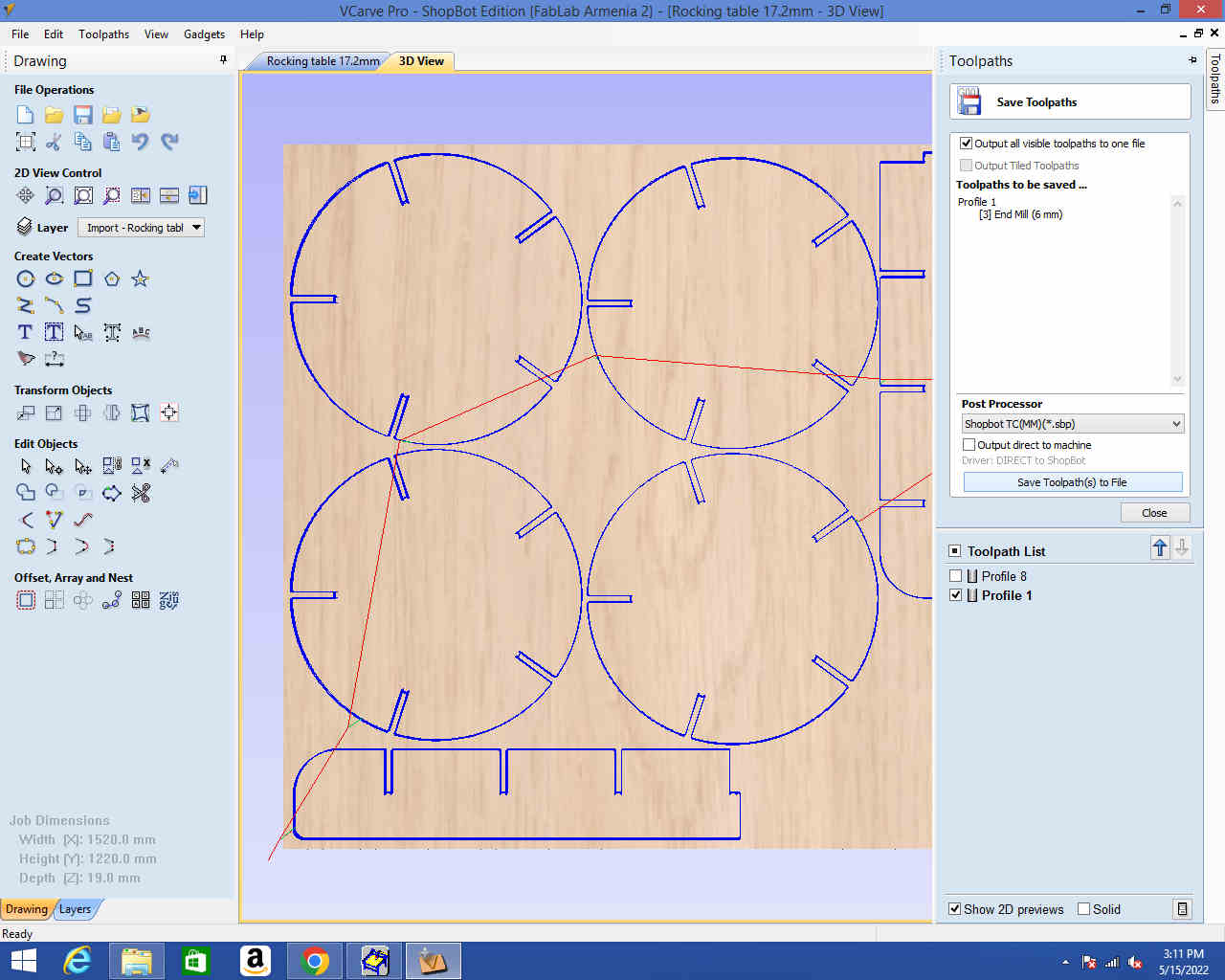Enable the Solid preview checkbox
Image resolution: width=1225 pixels, height=980 pixels.
click(x=1083, y=909)
